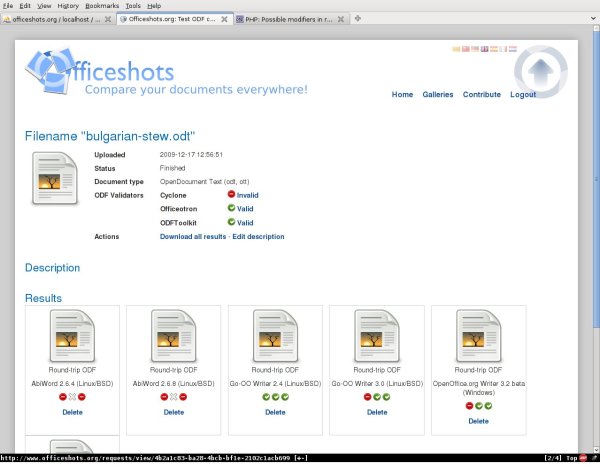The width and height of the screenshot is (600, 471).
Task: Open AbiWord 2.6.8 result document icon
Action: coord(174,336)
